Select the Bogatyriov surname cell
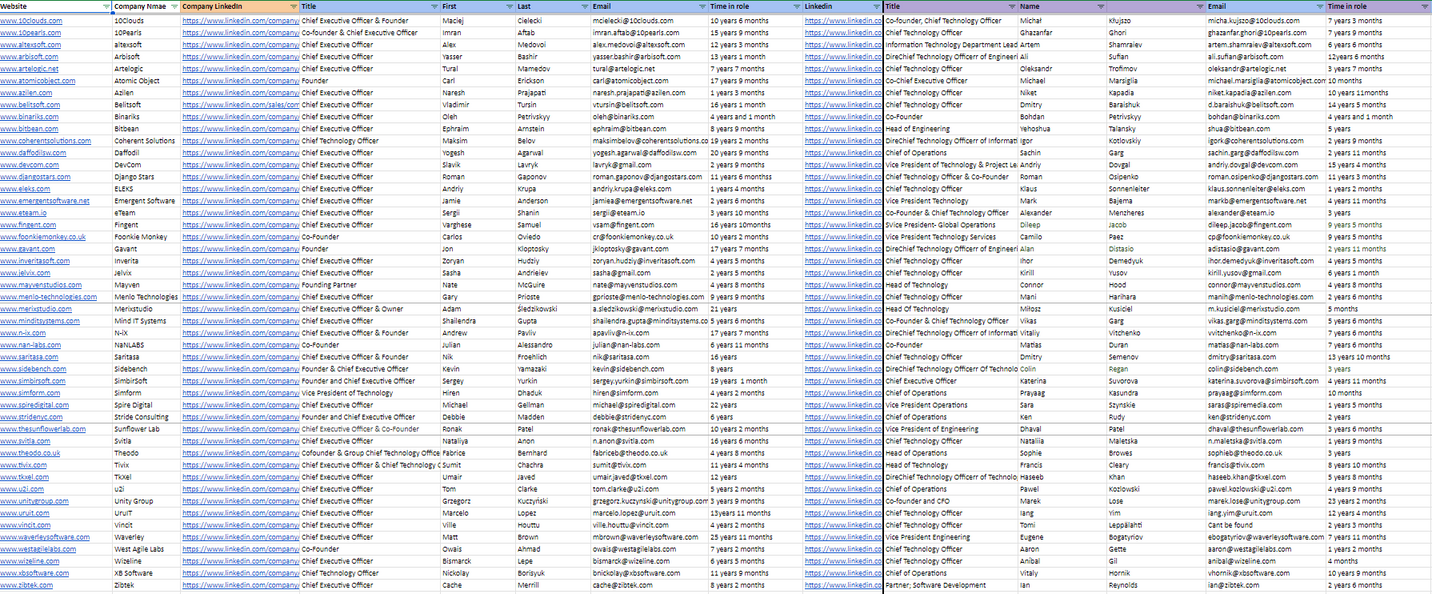This screenshot has height=594, width=1432. coord(1155,537)
